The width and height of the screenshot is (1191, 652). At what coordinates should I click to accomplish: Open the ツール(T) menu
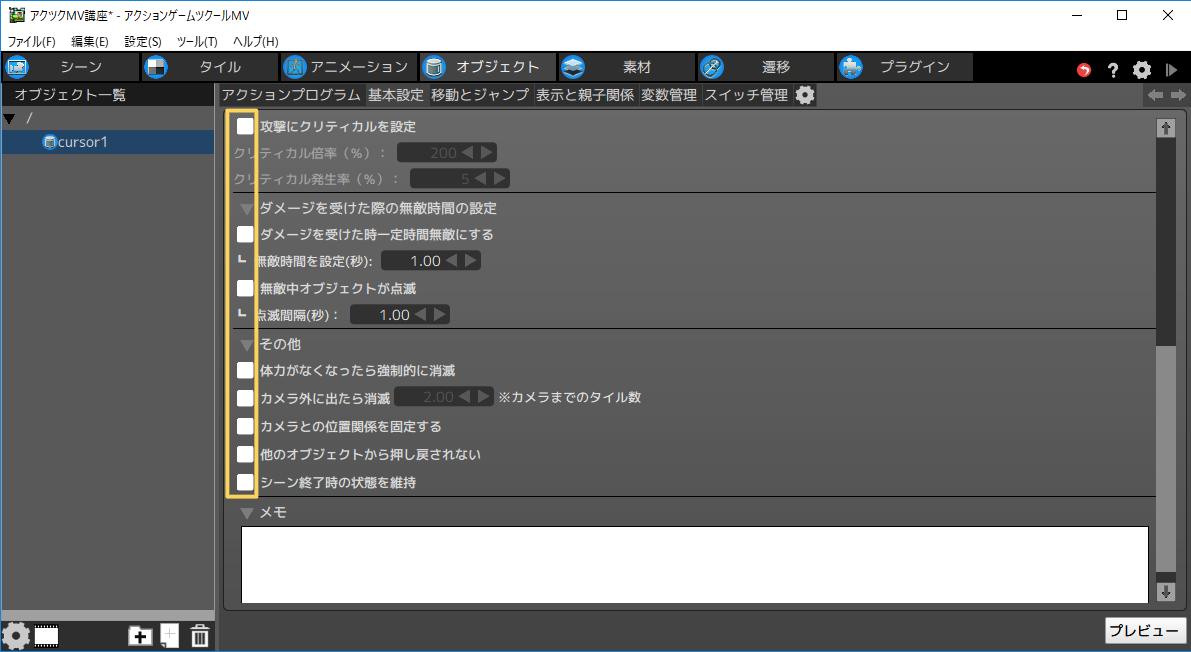point(196,41)
